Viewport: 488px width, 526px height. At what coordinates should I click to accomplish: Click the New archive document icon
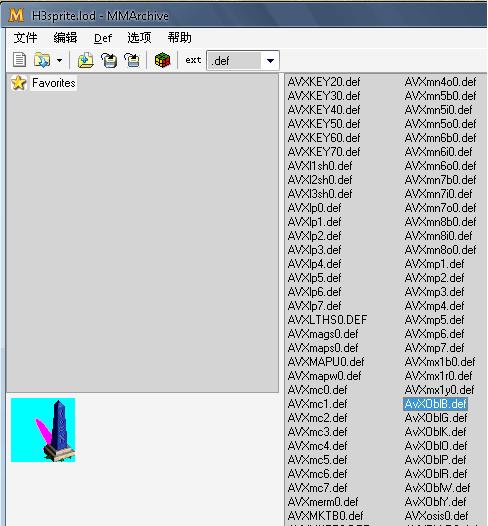pos(19,60)
